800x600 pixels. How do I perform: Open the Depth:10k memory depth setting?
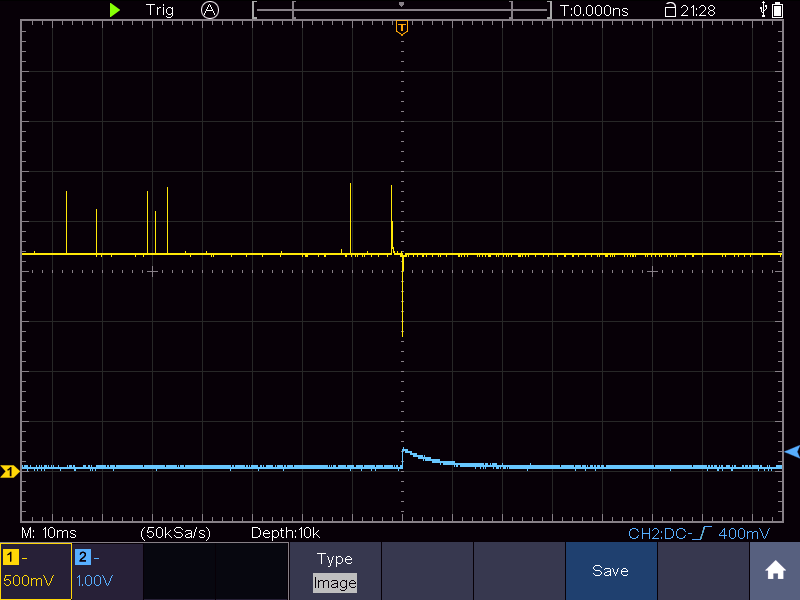coord(285,533)
